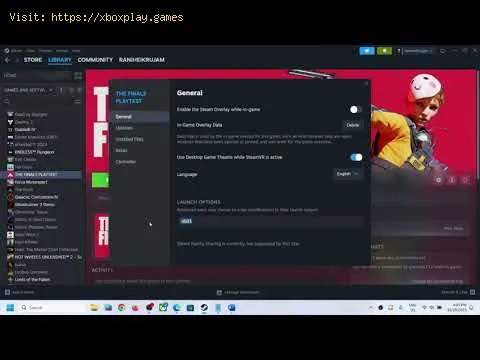Open the Steam menu in the title bar
Image resolution: width=480 pixels, height=360 pixels.
16,51
